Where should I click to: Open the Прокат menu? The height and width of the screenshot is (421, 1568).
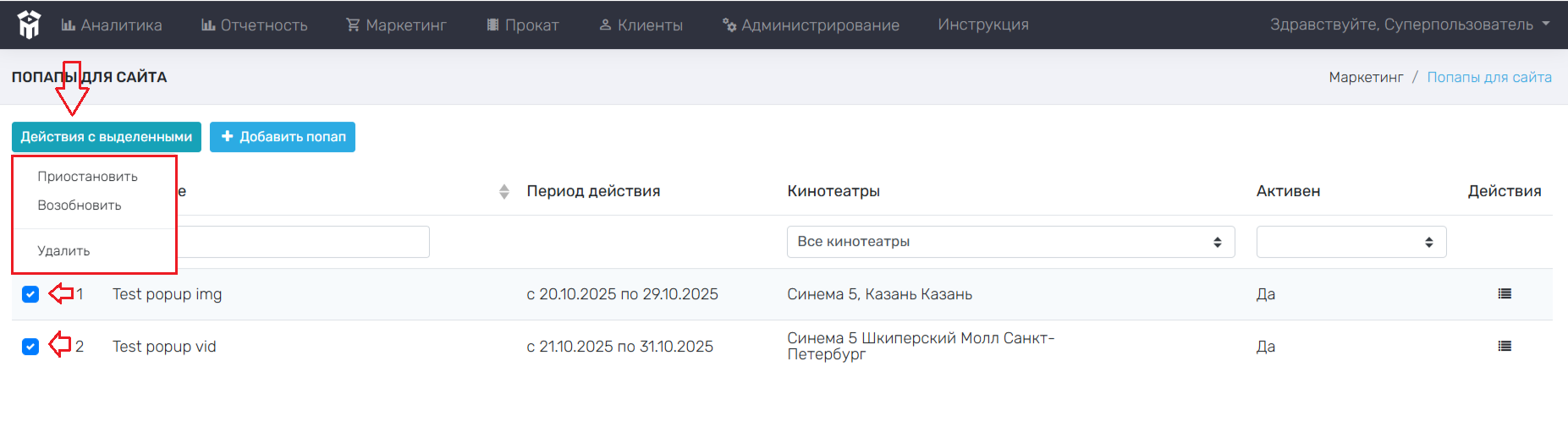[x=523, y=25]
